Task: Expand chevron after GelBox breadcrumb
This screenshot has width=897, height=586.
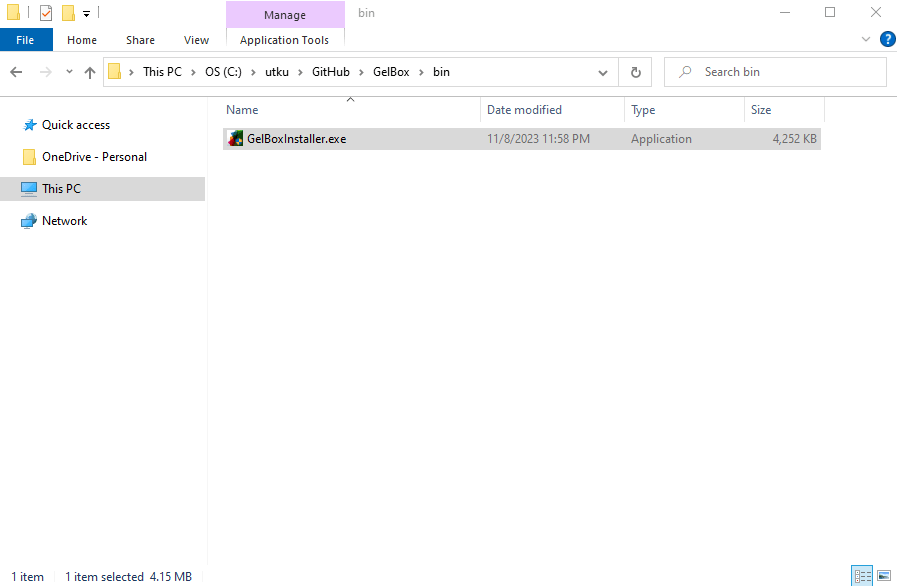Action: coord(422,72)
